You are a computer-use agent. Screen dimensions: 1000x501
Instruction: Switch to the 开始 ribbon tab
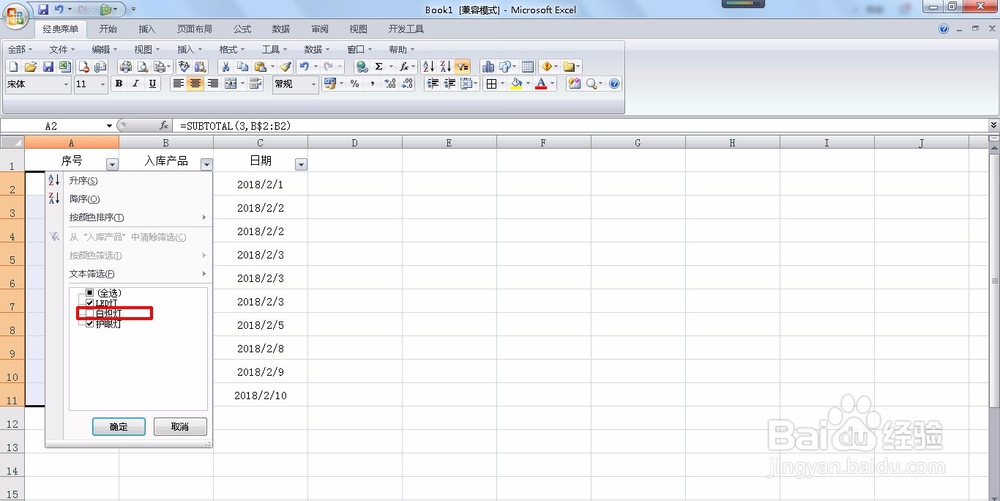[x=108, y=29]
